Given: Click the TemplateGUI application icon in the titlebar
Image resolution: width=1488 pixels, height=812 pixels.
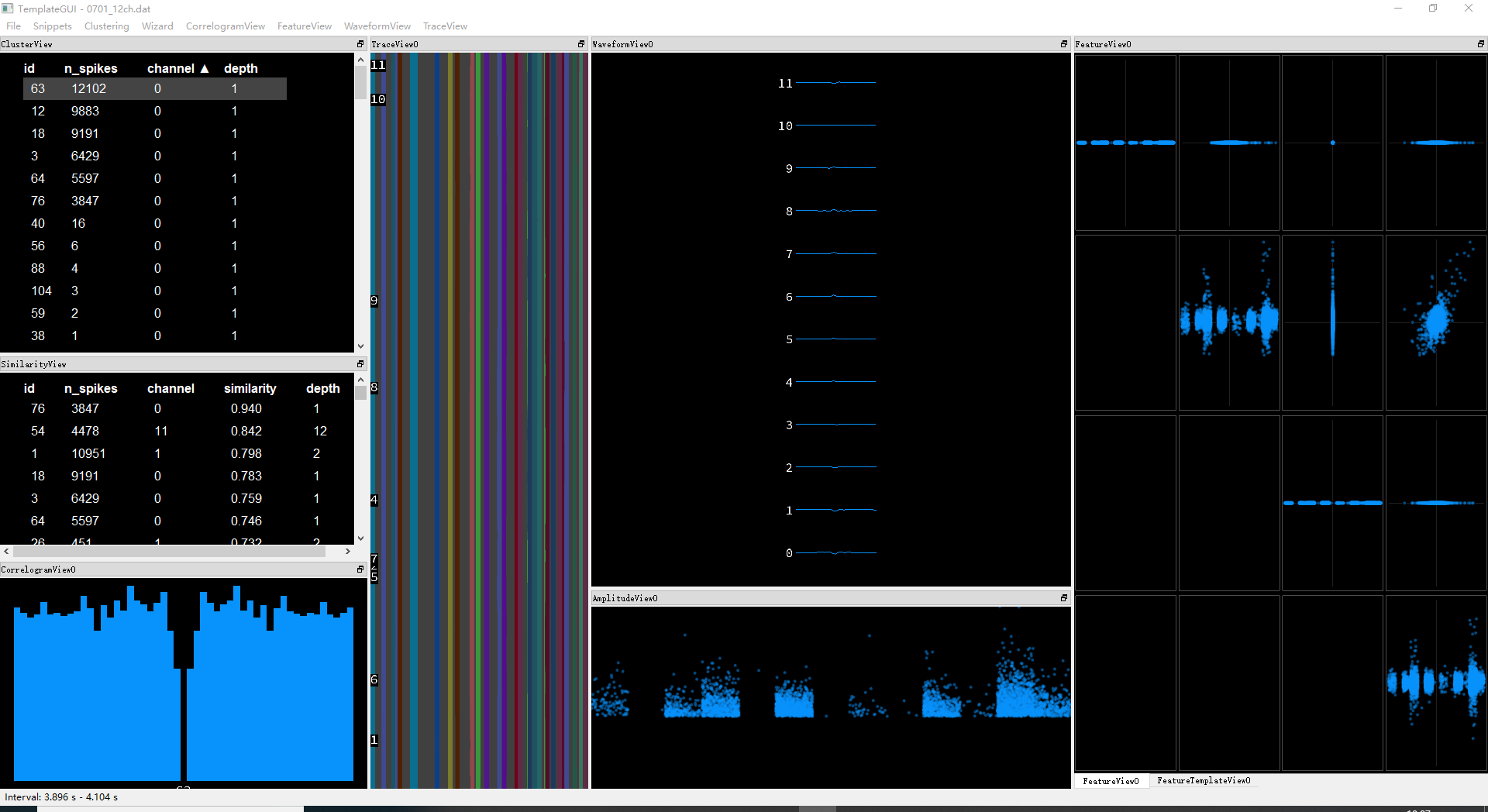Looking at the screenshot, I should coord(7,9).
